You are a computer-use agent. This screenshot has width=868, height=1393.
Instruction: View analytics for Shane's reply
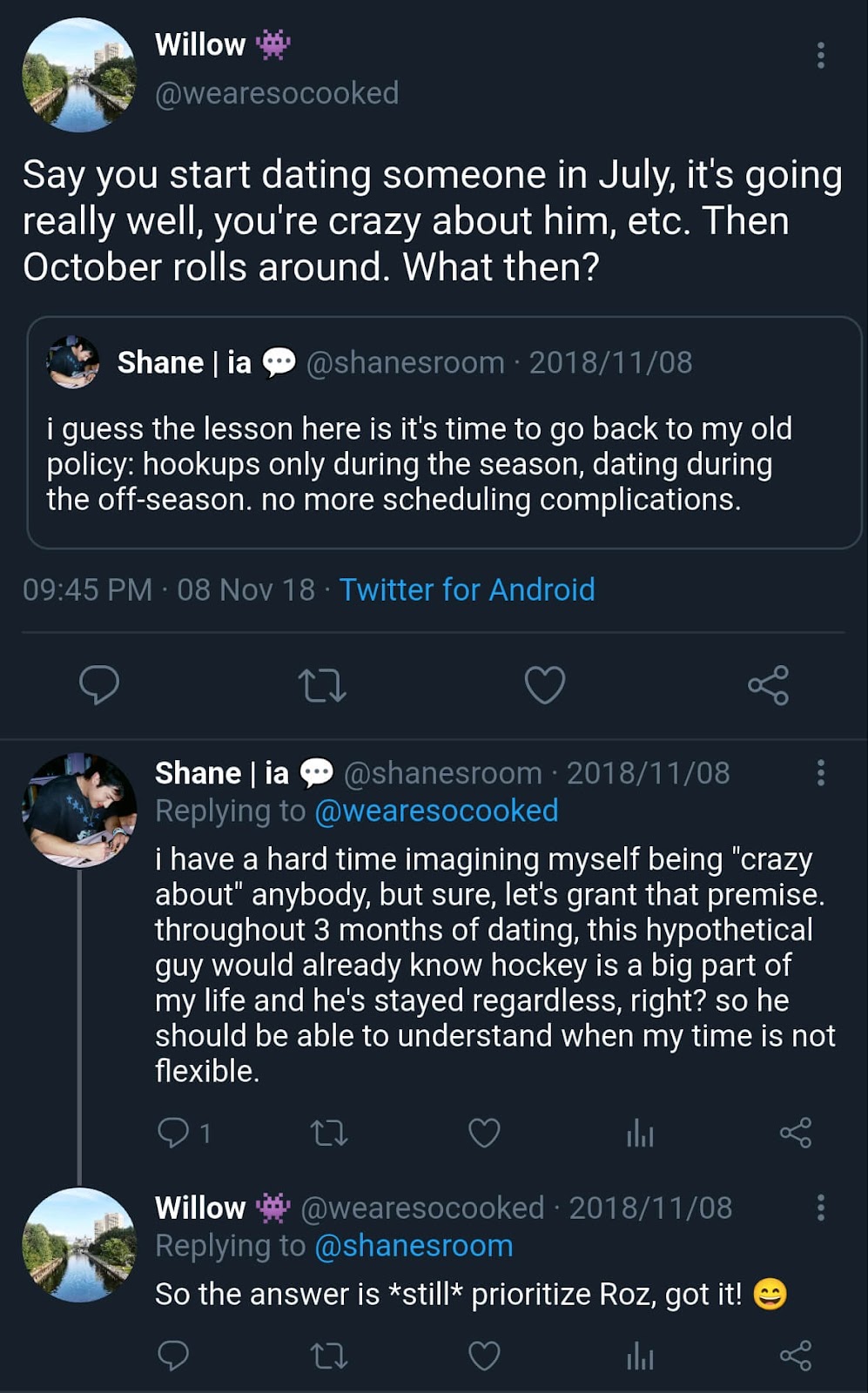(x=640, y=1133)
